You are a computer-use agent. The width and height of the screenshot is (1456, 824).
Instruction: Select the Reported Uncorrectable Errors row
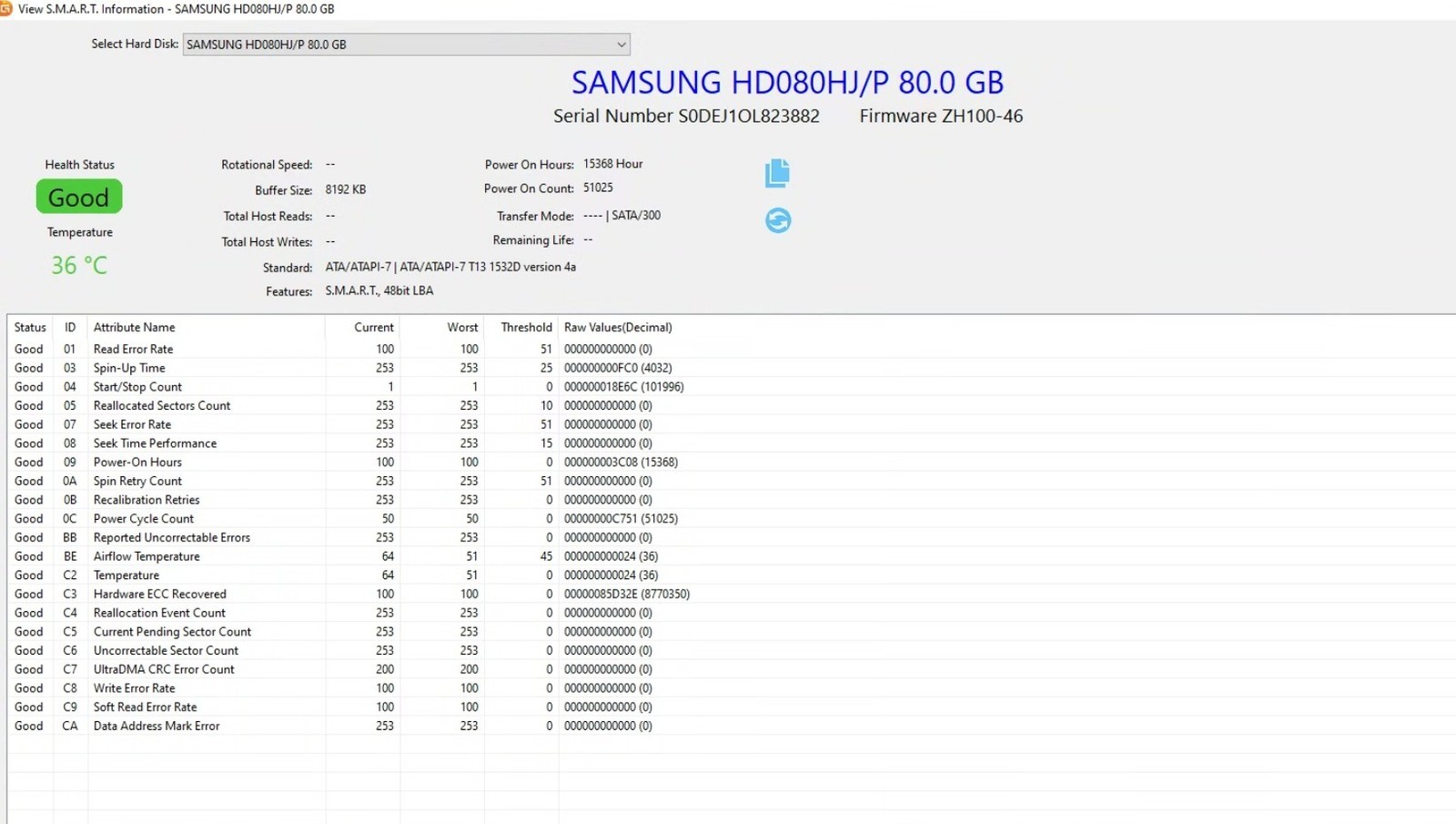pyautogui.click(x=732, y=537)
